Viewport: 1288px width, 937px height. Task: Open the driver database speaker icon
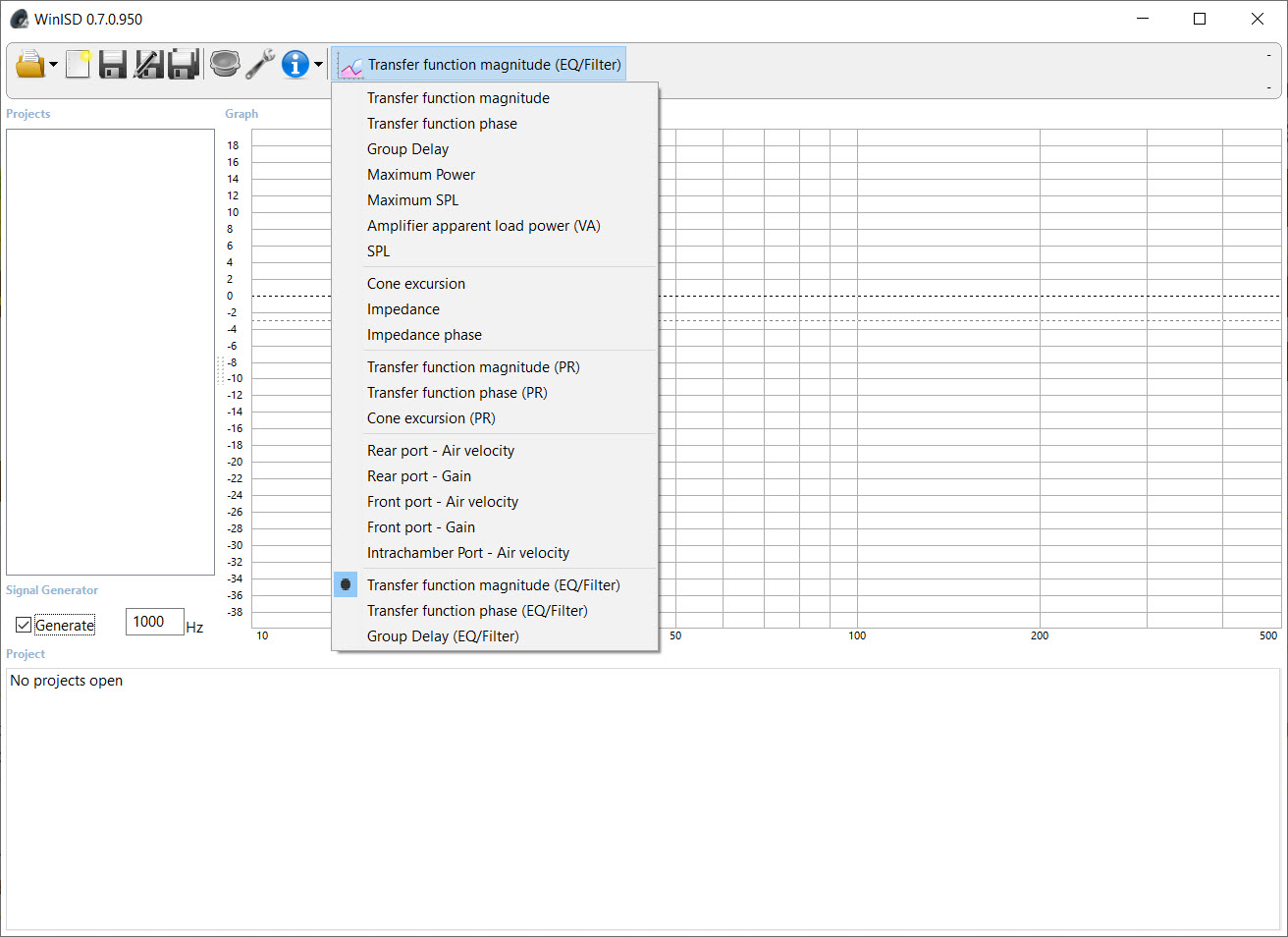coord(225,65)
